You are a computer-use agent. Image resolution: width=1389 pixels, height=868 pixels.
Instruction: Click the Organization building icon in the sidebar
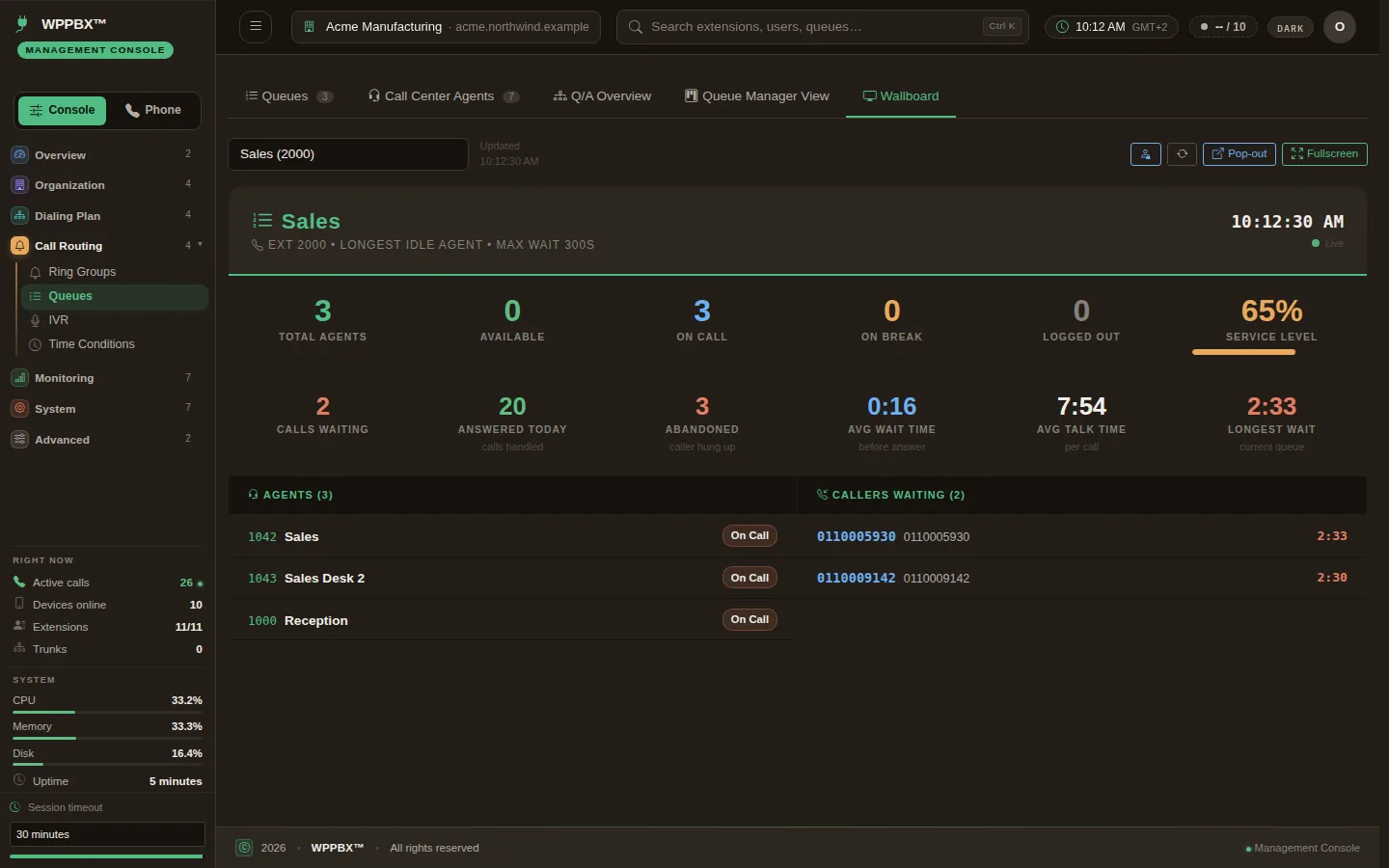click(x=19, y=185)
